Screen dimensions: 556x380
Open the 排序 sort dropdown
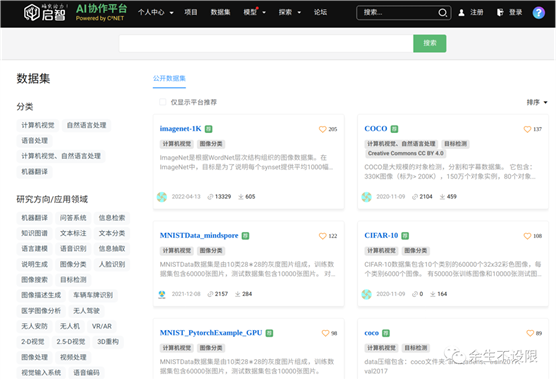tap(537, 102)
